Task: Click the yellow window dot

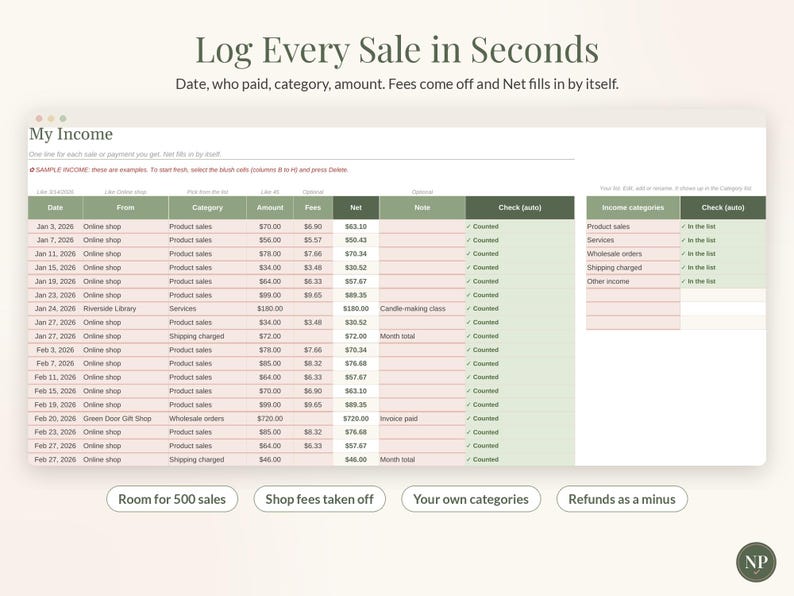Action: click(51, 118)
